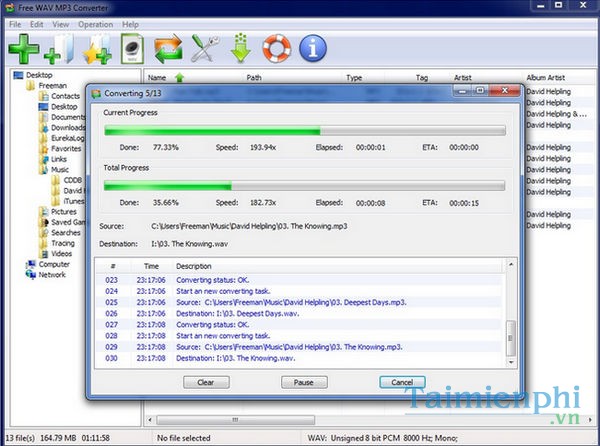600x446 pixels.
Task: Select the Desktop folder under Freeman
Action: coord(64,107)
